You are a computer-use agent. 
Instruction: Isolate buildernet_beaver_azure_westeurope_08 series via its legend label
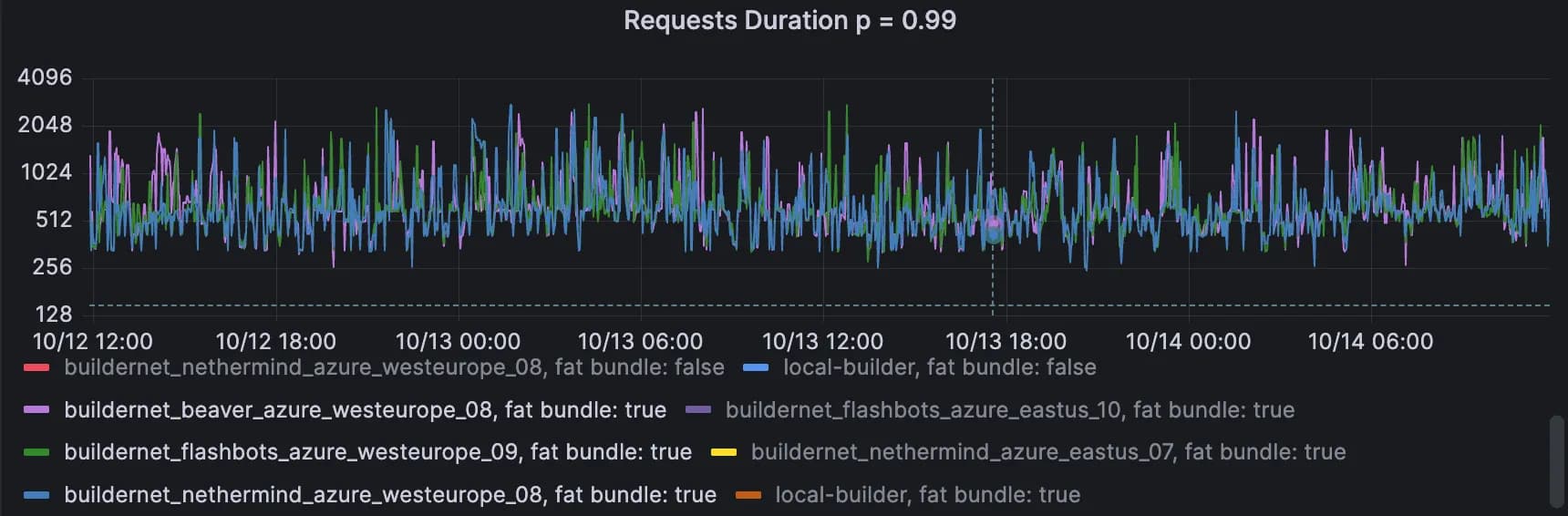[x=365, y=410]
